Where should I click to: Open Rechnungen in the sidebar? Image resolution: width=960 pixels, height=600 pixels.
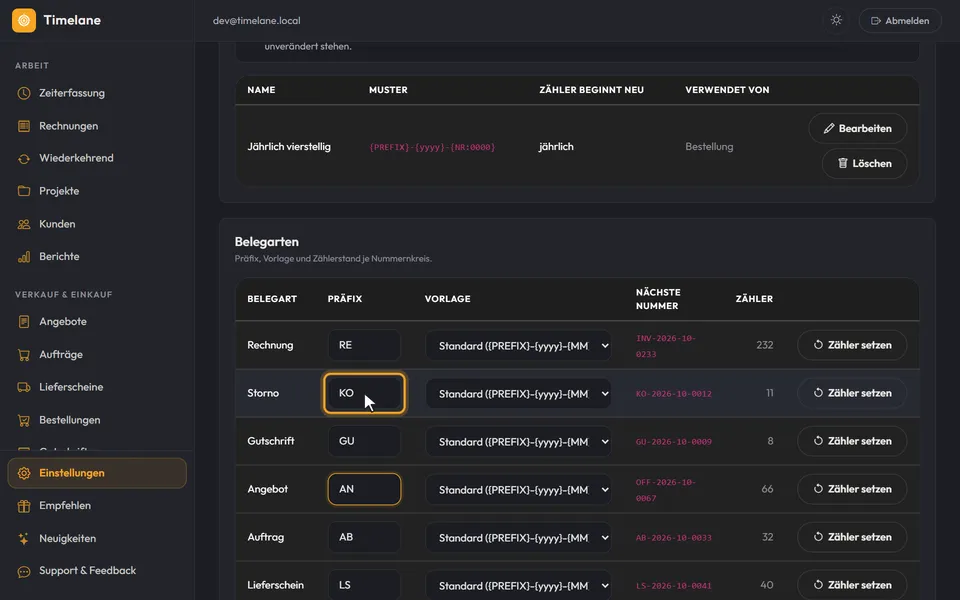point(97,126)
